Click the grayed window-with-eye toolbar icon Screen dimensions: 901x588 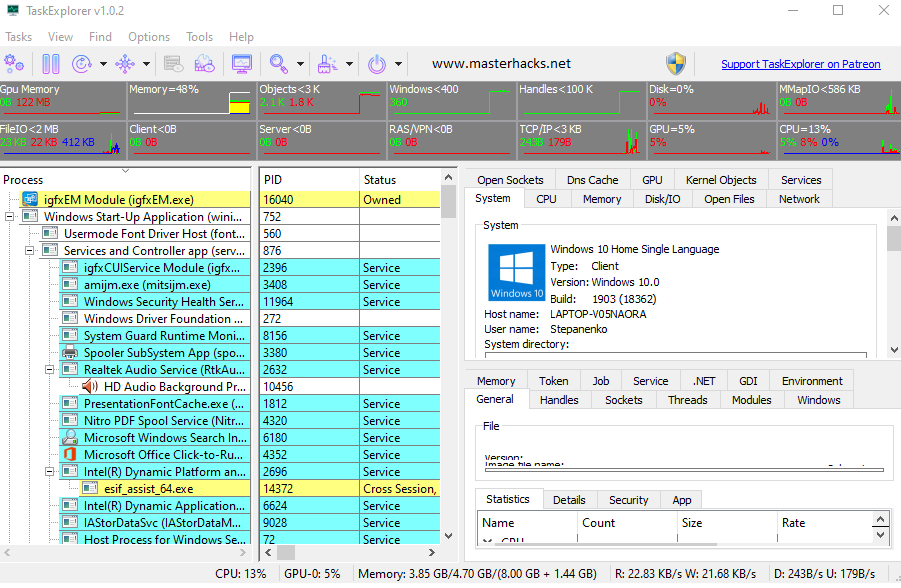pyautogui.click(x=173, y=63)
